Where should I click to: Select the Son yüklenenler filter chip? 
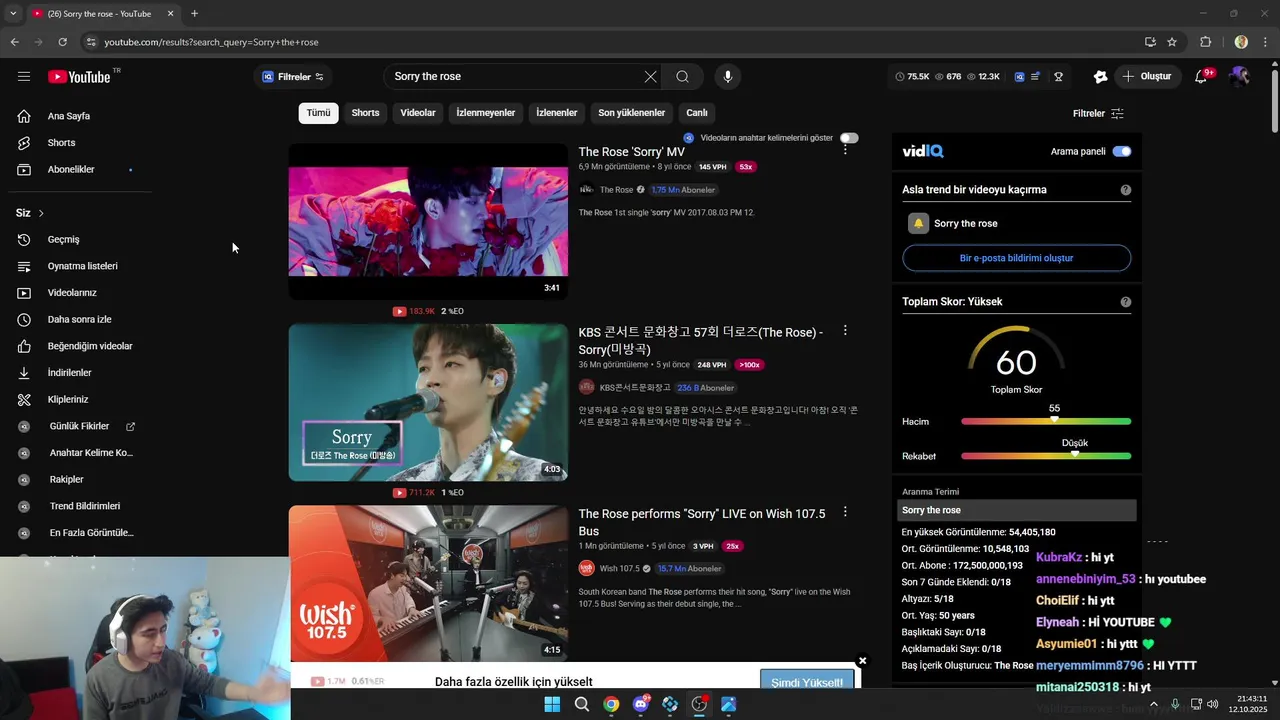coord(632,113)
